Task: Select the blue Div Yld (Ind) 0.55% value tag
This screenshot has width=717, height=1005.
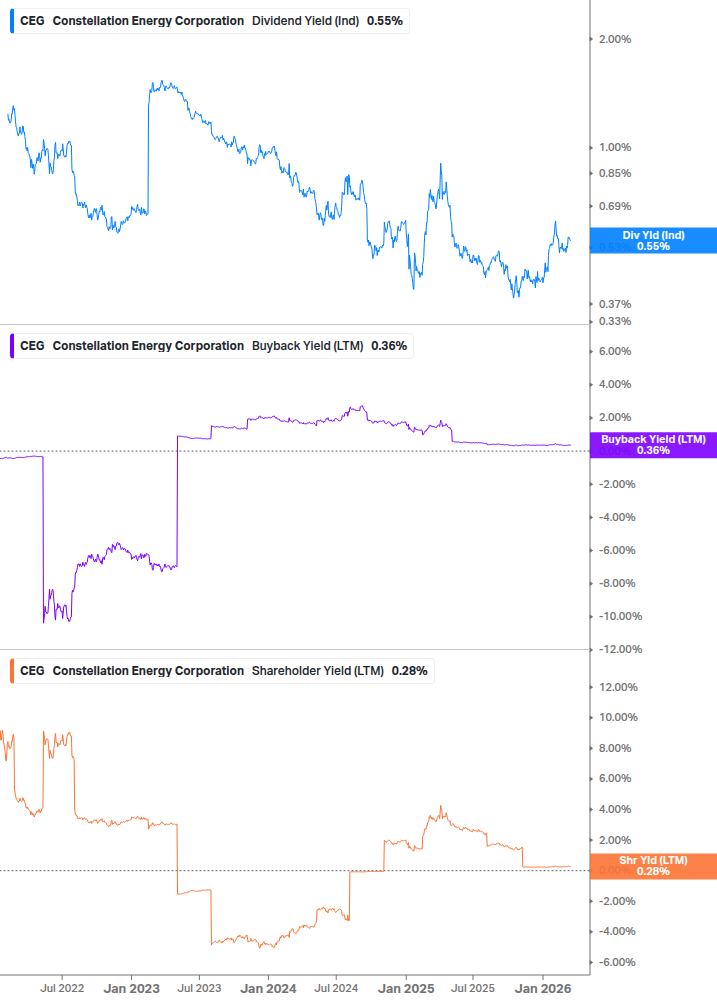Action: coord(653,240)
